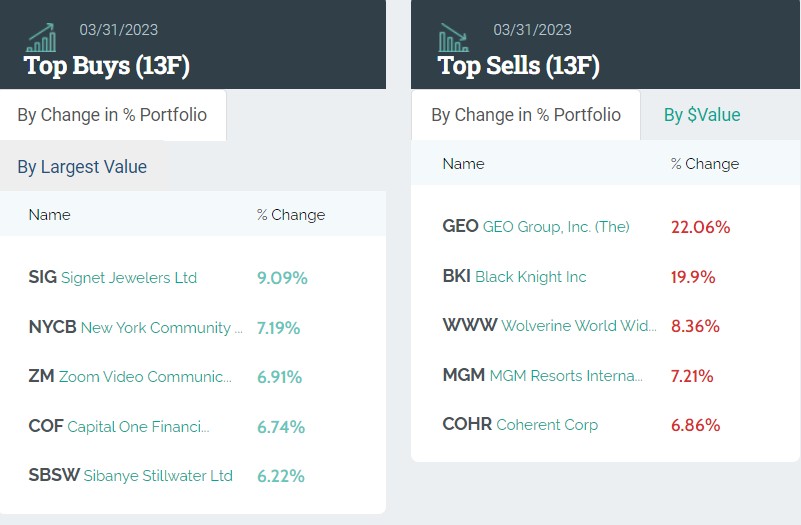Switch to By Largest Value tab
This screenshot has width=801, height=525.
pyautogui.click(x=82, y=167)
